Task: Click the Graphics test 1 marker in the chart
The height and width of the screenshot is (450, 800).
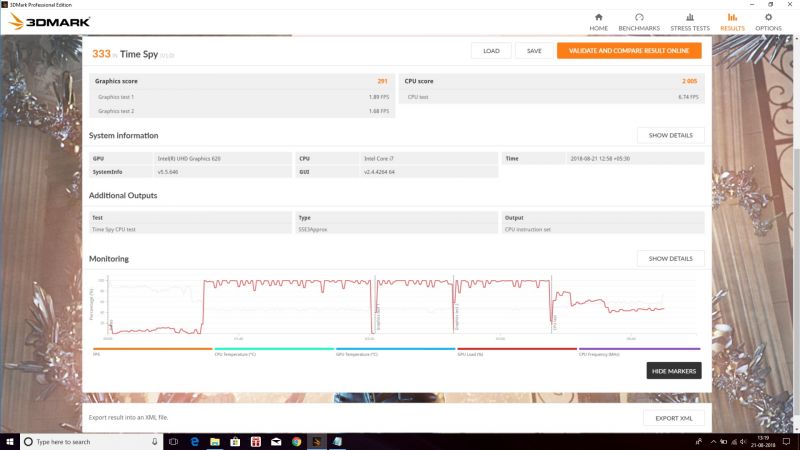Action: [x=378, y=317]
